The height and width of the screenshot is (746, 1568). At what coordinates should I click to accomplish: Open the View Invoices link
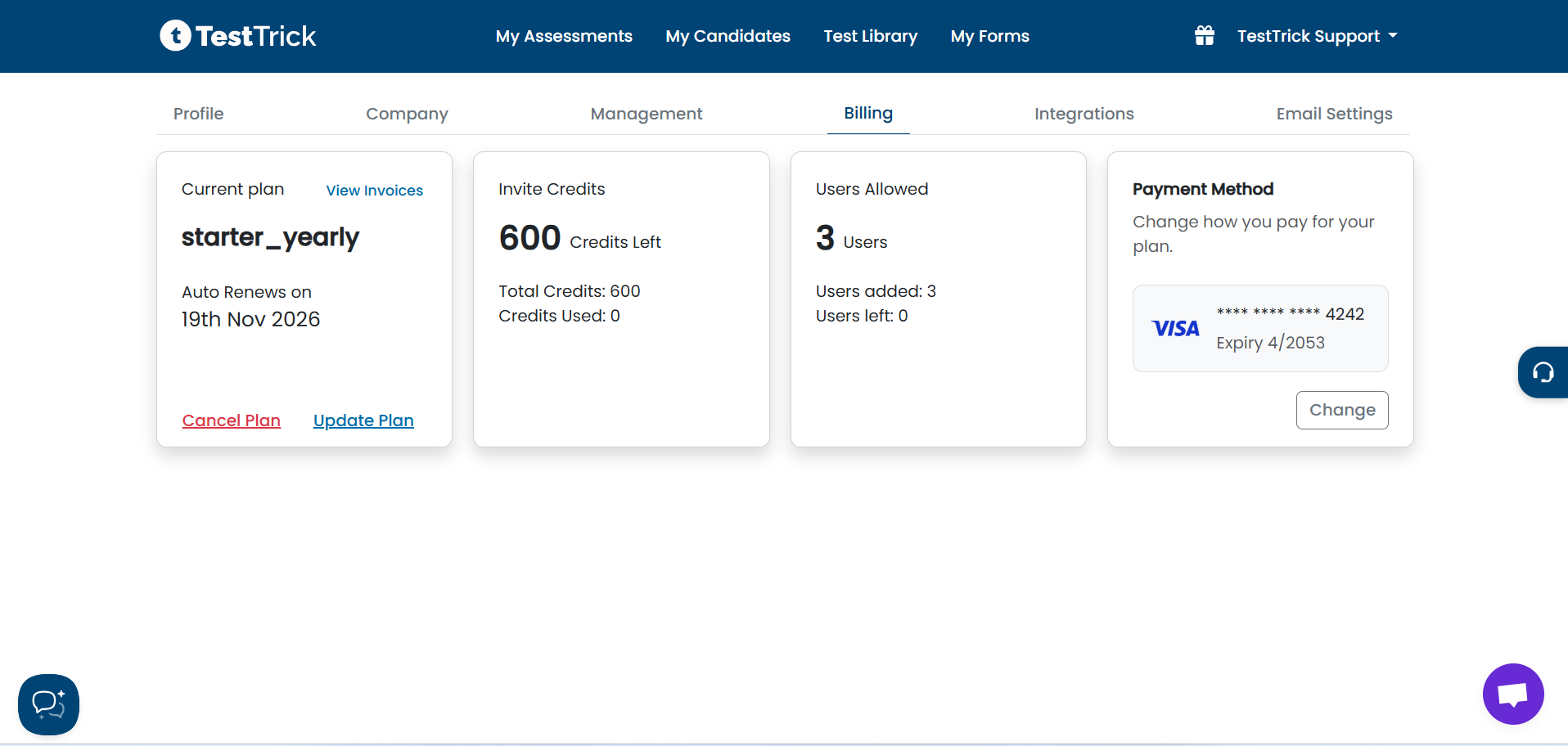375,191
